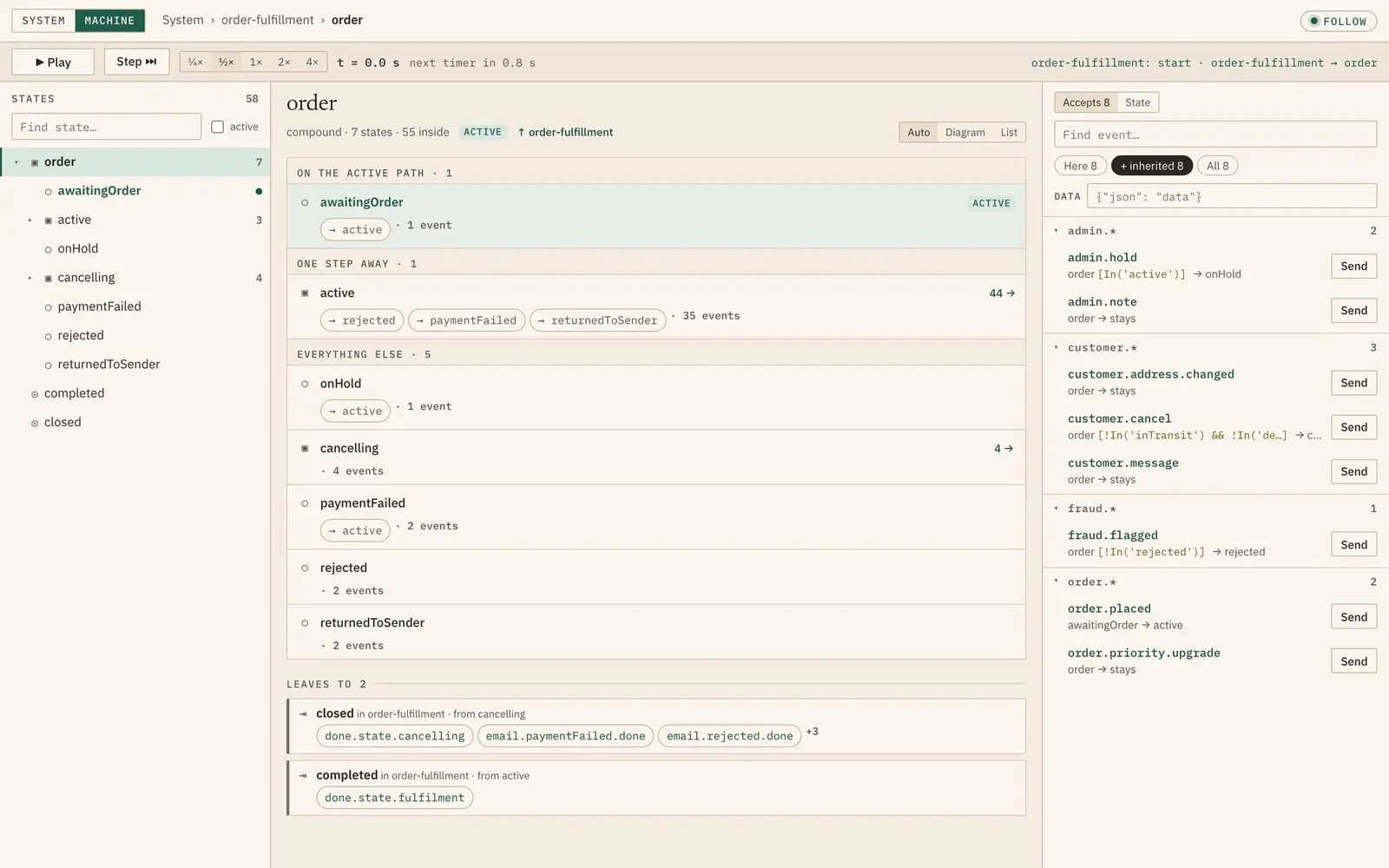Send the admin.note event

1353,311
